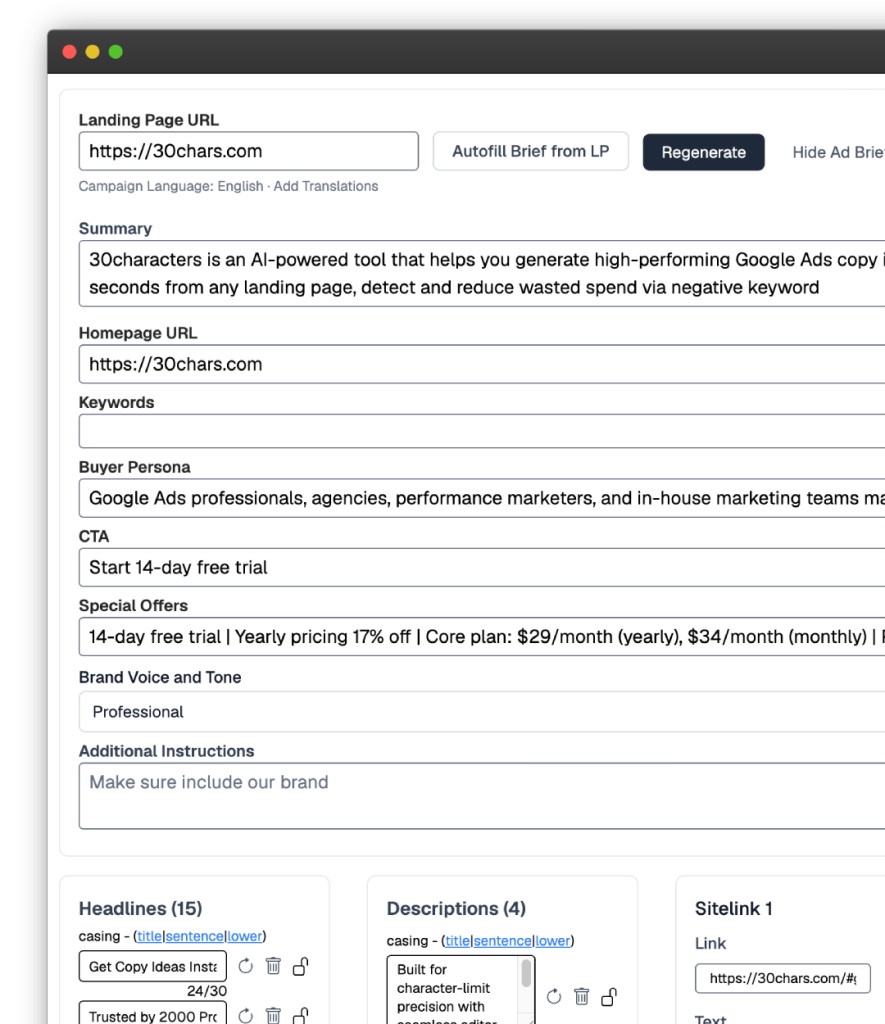Delete the first description entry
The width and height of the screenshot is (885, 1024).
581,996
